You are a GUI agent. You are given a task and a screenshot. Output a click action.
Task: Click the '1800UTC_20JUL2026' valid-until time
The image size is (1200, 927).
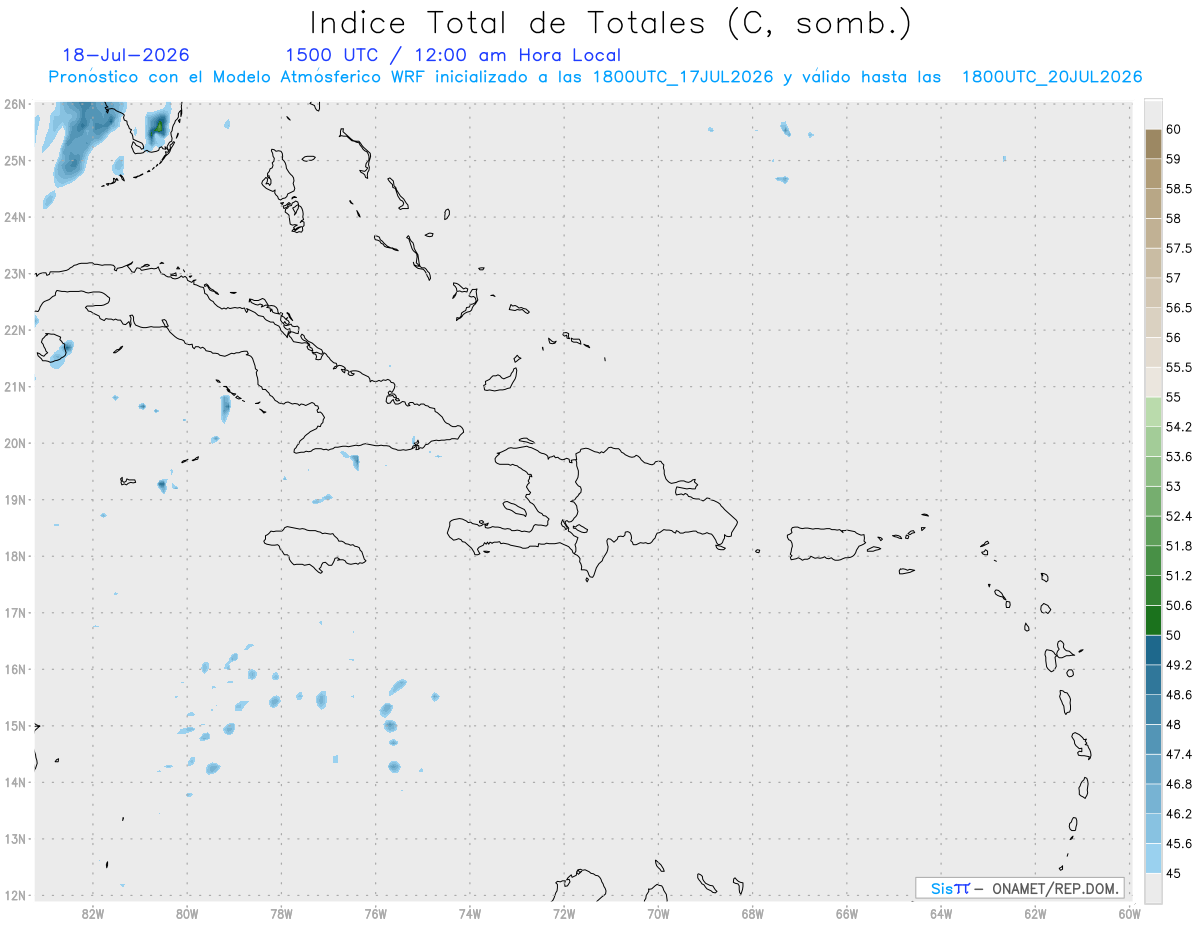pos(1052,77)
